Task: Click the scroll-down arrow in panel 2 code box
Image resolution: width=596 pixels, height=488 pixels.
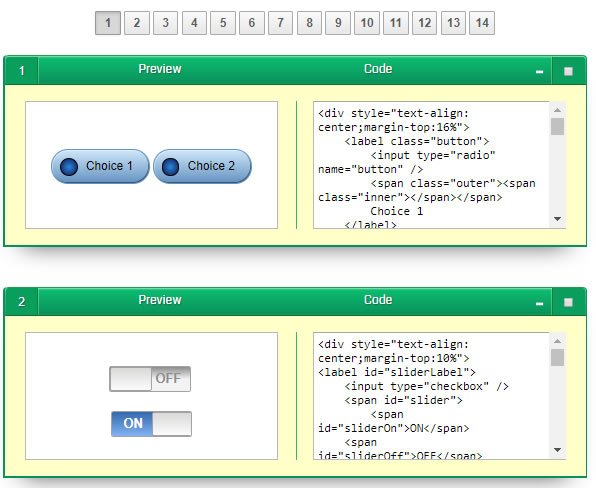Action: click(557, 450)
